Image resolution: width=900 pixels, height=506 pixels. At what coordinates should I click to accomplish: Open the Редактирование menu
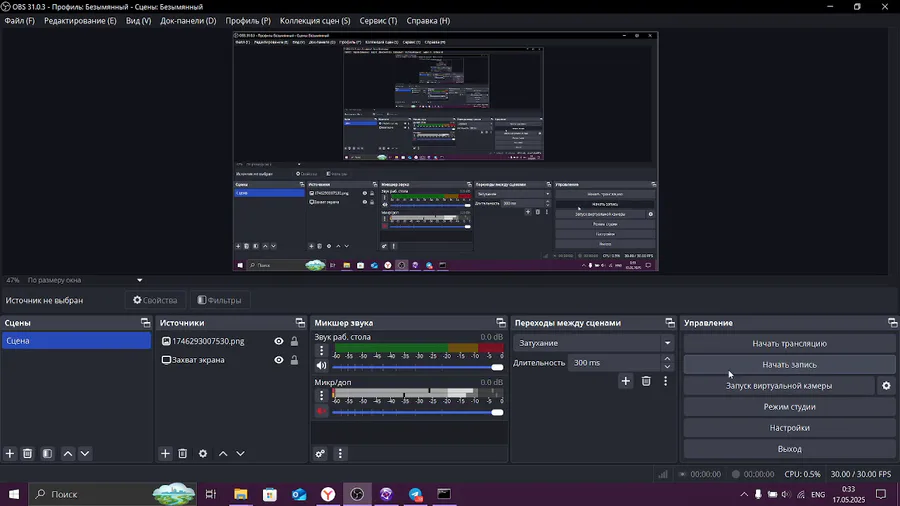pyautogui.click(x=80, y=21)
